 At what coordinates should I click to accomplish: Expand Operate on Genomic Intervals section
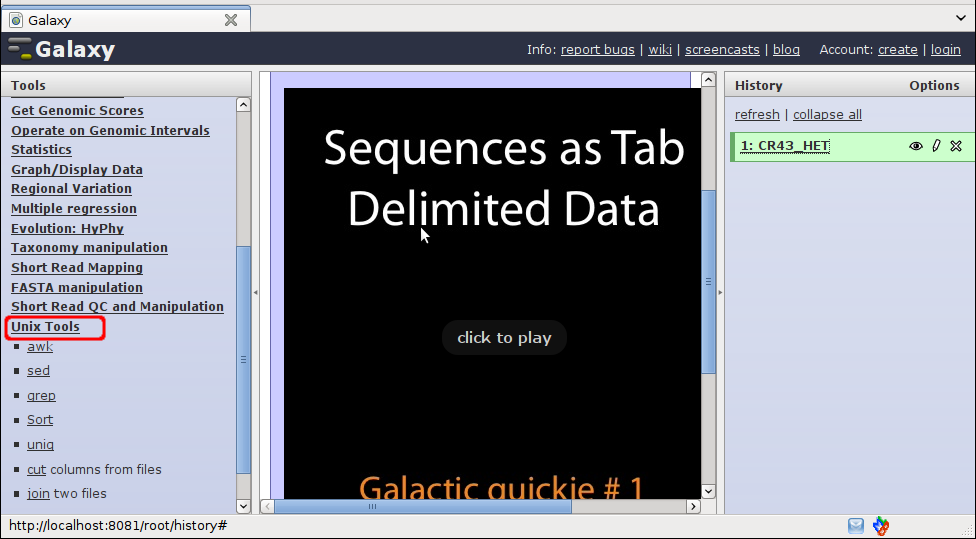(110, 131)
